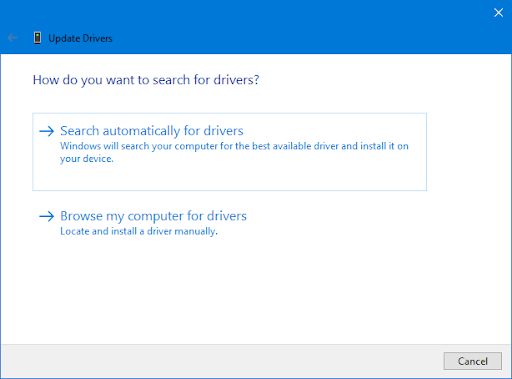Click the device icon beside Update Drivers
The image size is (512, 379).
coord(37,38)
